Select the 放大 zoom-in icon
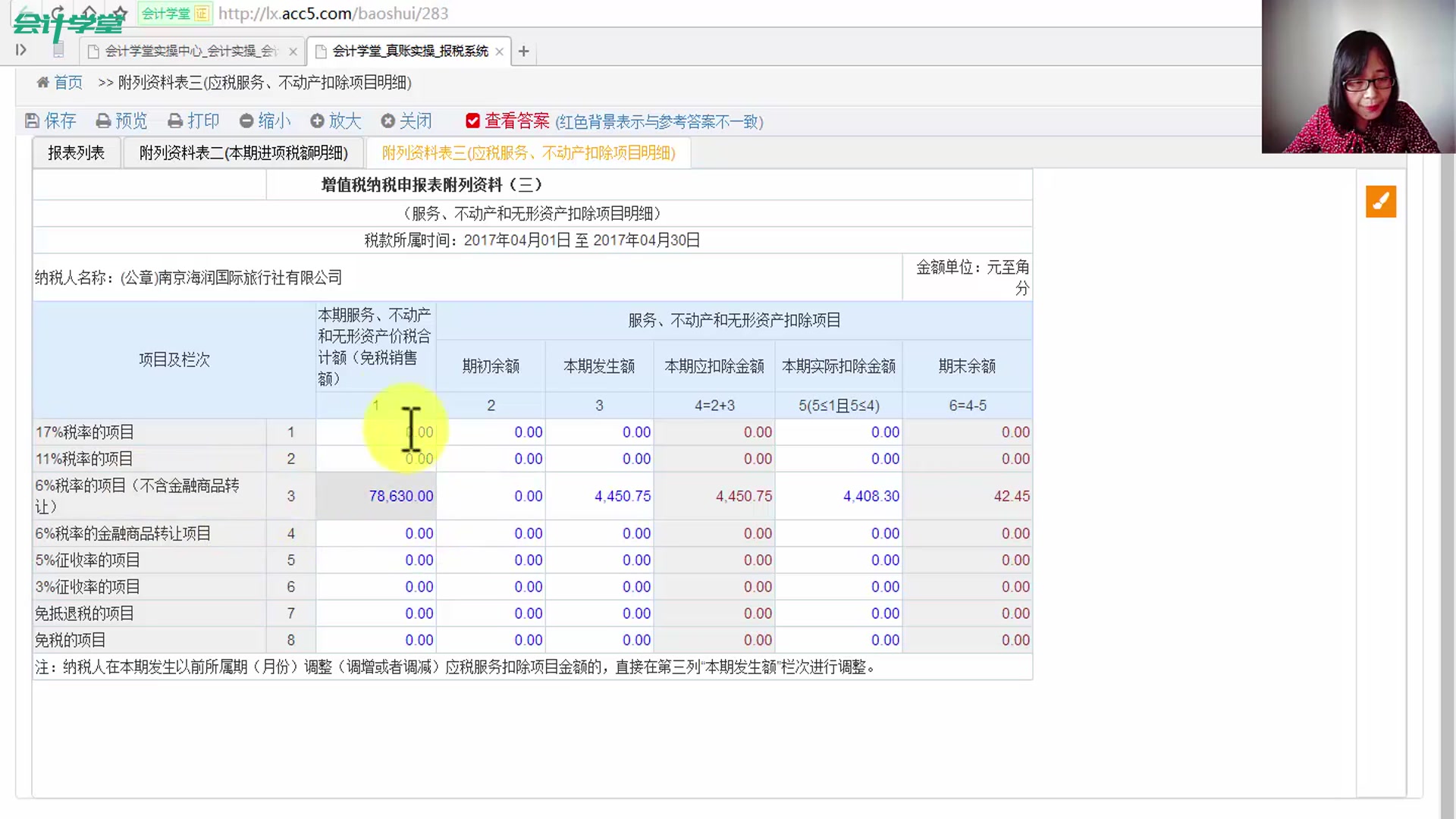 pyautogui.click(x=316, y=121)
